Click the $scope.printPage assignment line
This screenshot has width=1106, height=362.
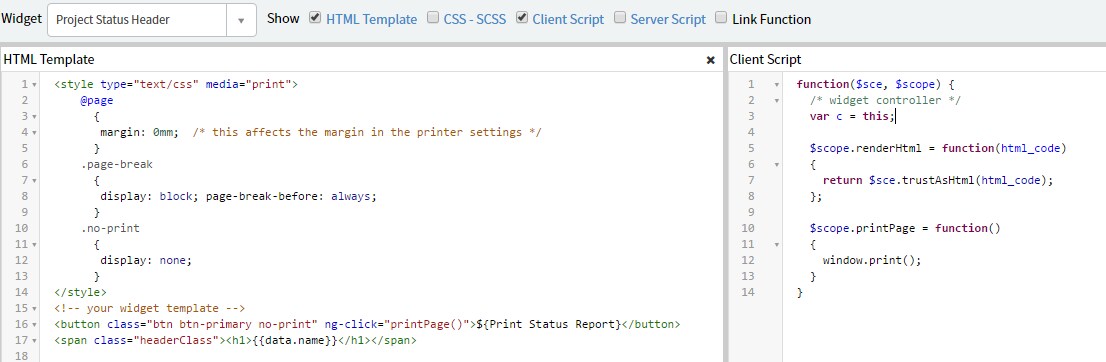905,228
